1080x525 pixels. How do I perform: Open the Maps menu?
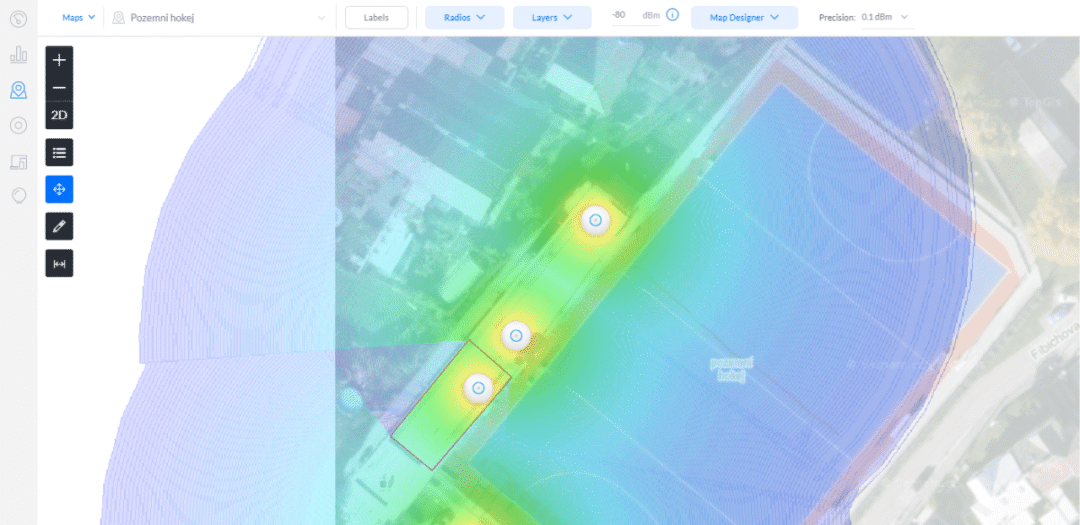click(77, 17)
